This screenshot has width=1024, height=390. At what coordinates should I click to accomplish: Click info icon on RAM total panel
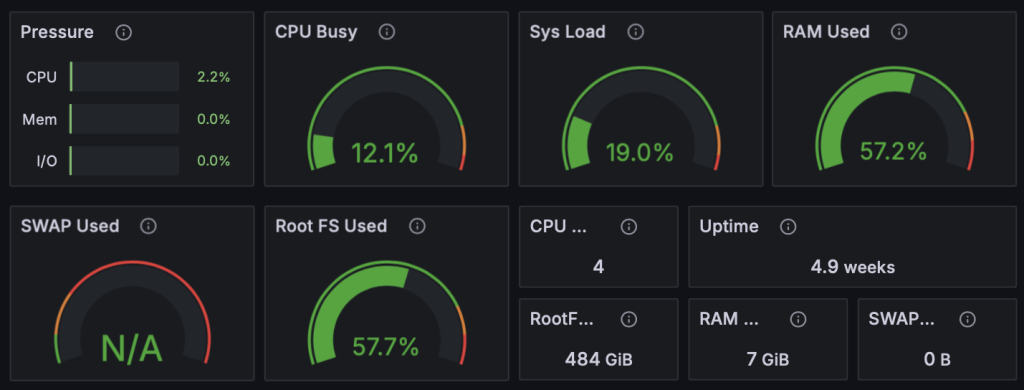(798, 319)
